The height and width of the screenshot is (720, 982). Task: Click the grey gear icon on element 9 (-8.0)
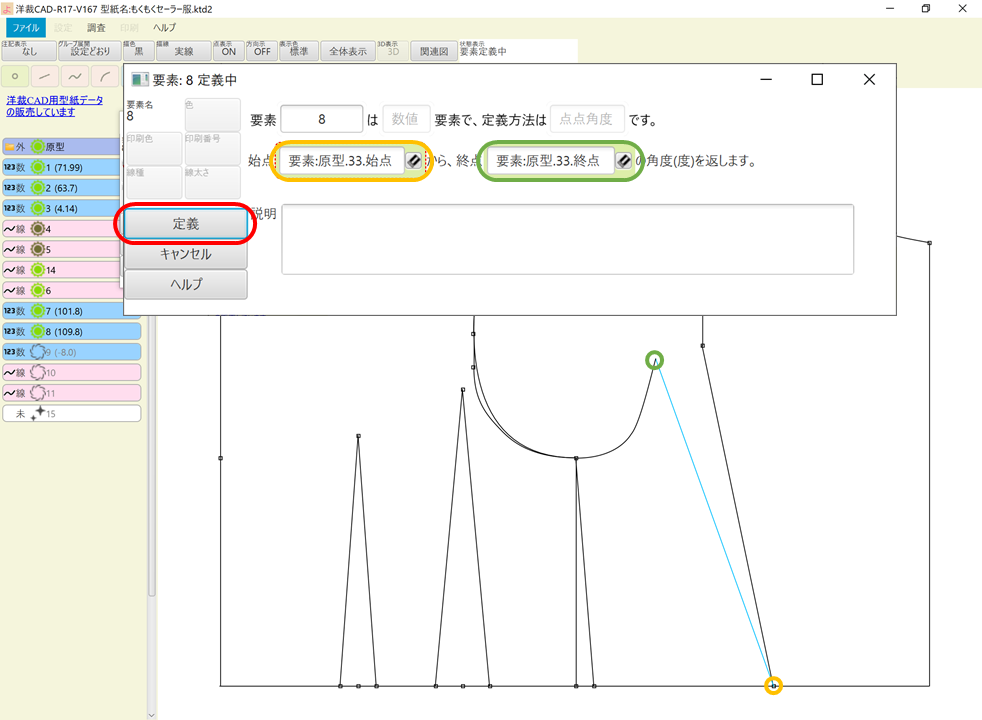[x=38, y=352]
